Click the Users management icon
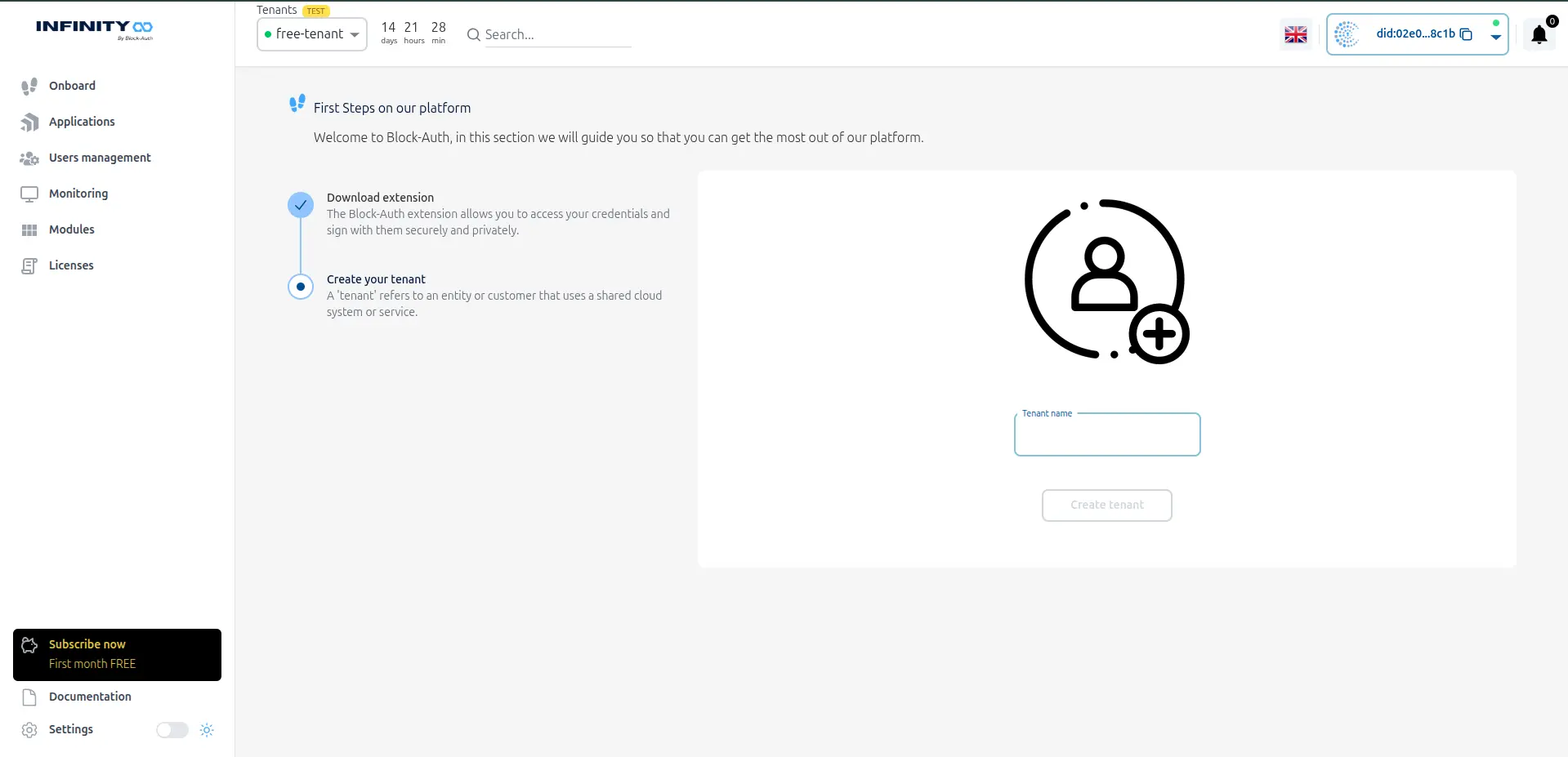1568x757 pixels. tap(29, 158)
